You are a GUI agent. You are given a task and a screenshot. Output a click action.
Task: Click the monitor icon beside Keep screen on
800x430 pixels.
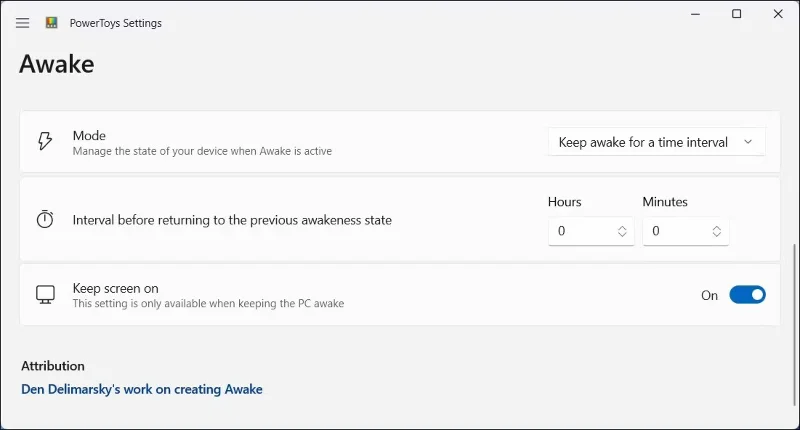tap(45, 295)
